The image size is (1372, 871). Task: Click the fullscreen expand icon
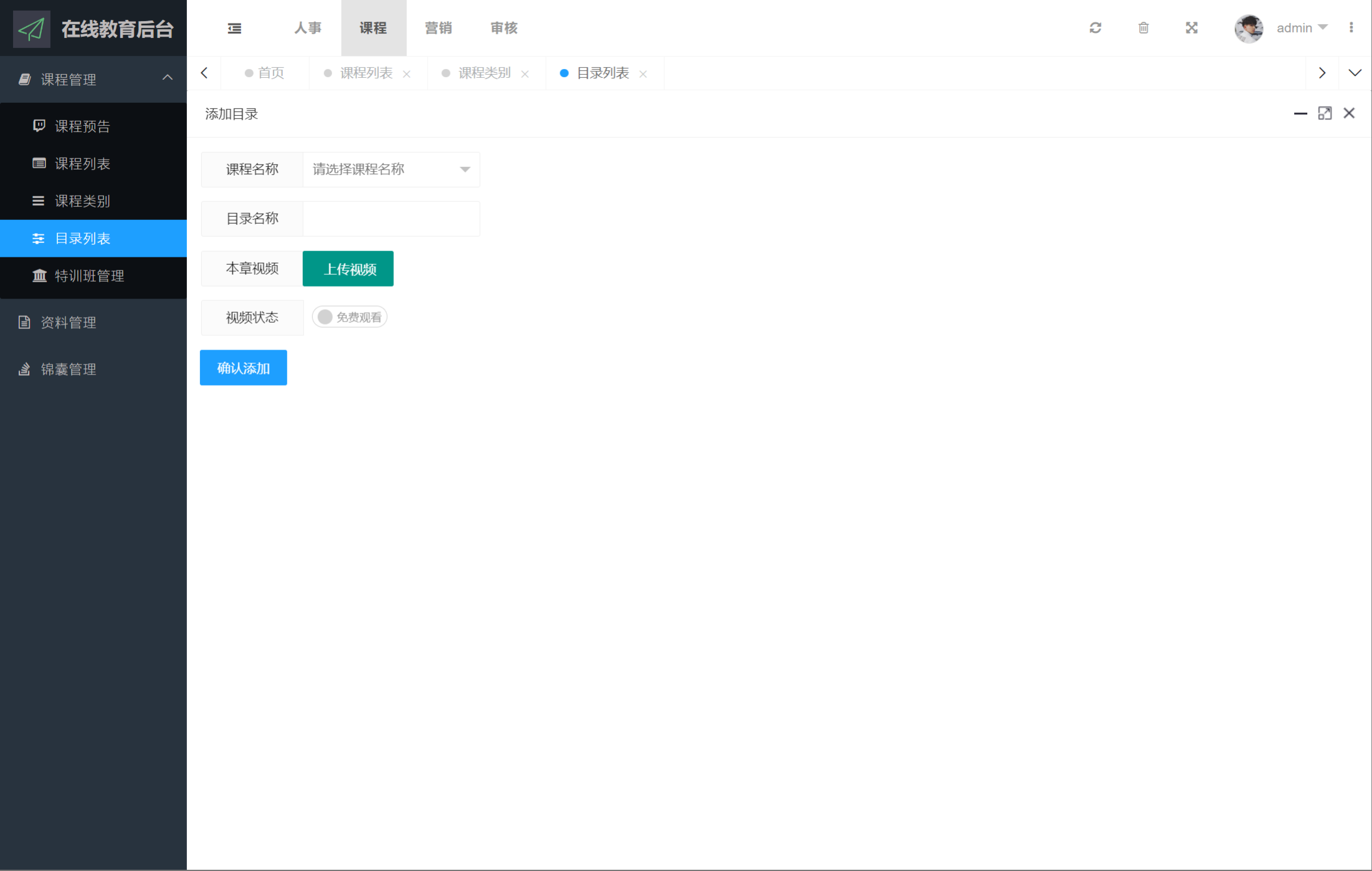[1191, 28]
